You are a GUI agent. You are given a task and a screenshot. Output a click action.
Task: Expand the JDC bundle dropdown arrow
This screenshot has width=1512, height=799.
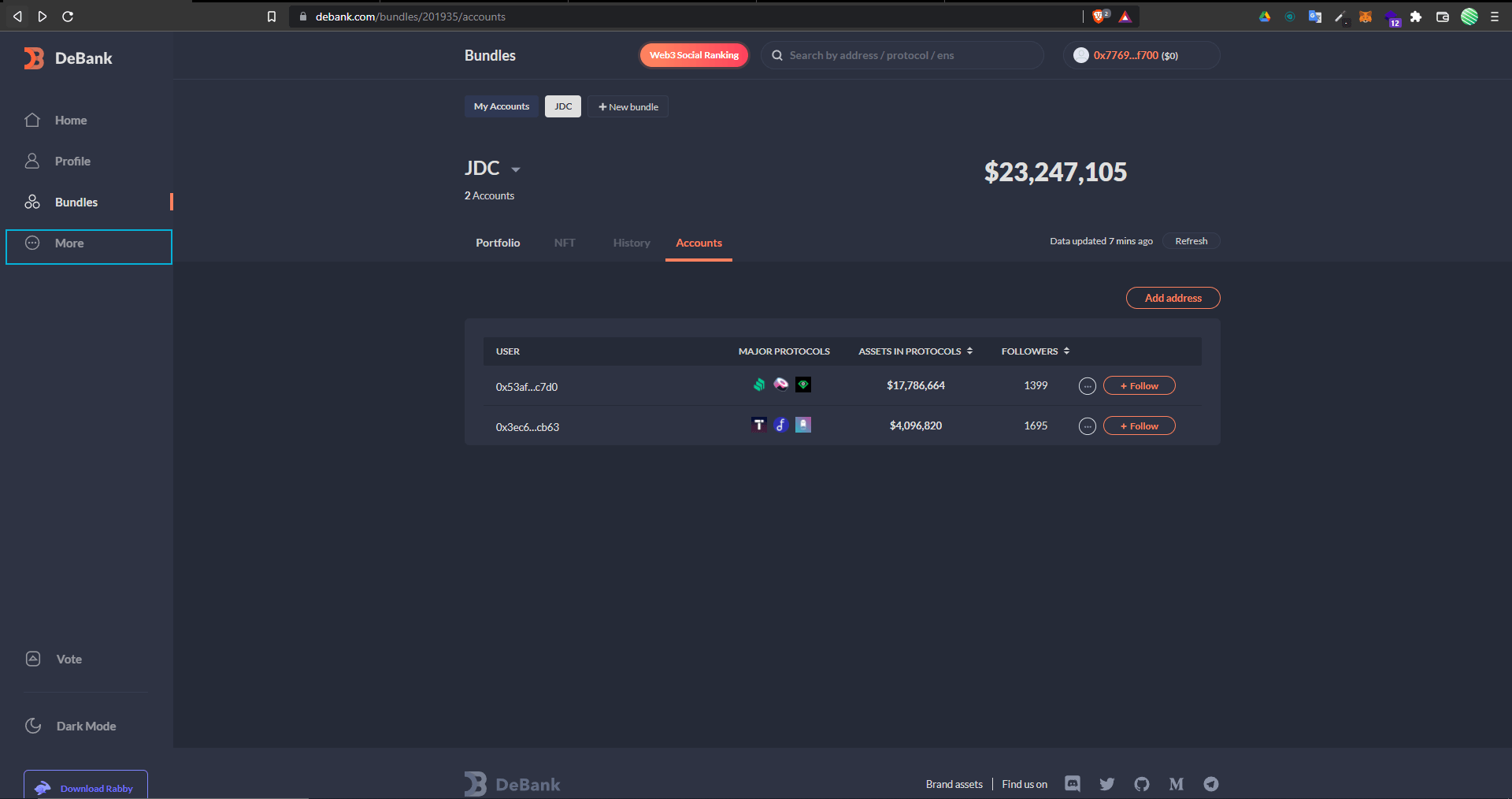click(x=516, y=170)
